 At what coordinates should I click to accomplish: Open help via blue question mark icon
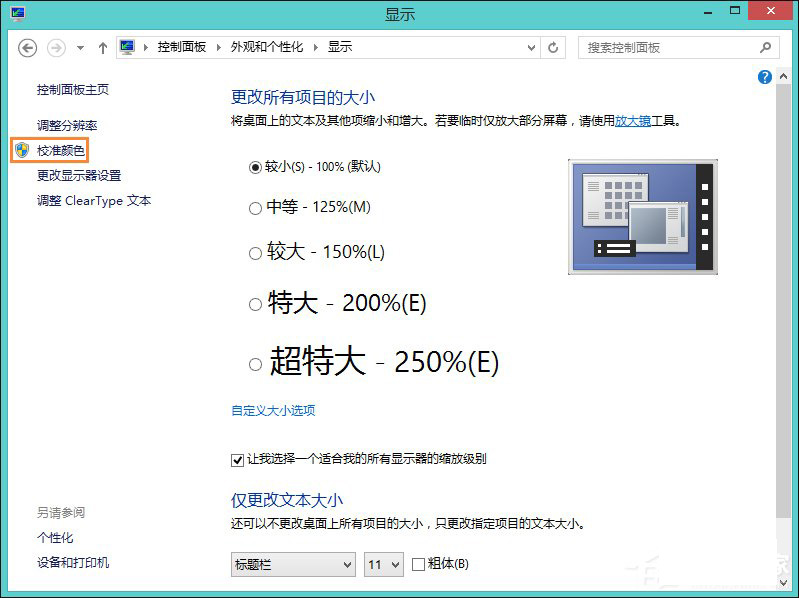coord(765,77)
